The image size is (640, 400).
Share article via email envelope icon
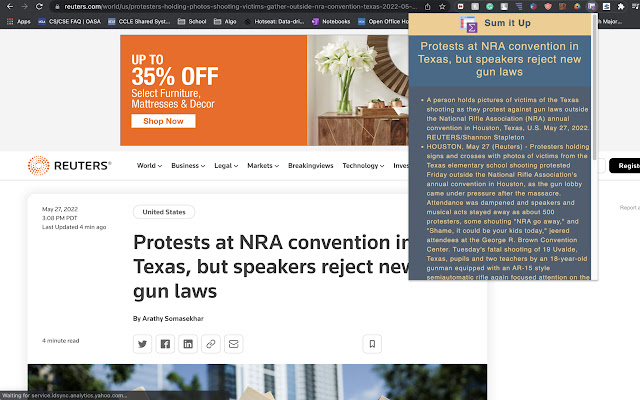click(233, 344)
